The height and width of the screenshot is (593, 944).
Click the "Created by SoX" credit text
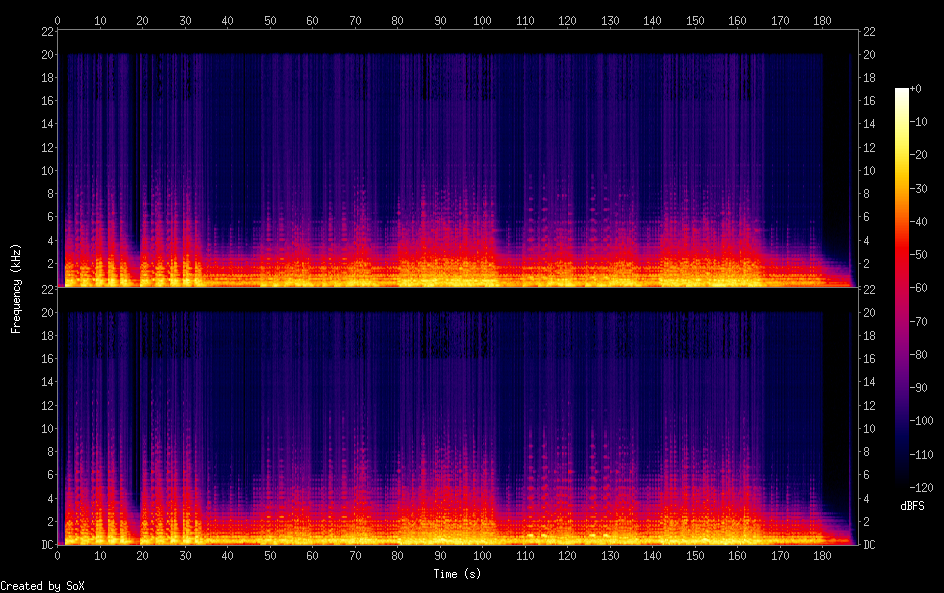click(42, 586)
